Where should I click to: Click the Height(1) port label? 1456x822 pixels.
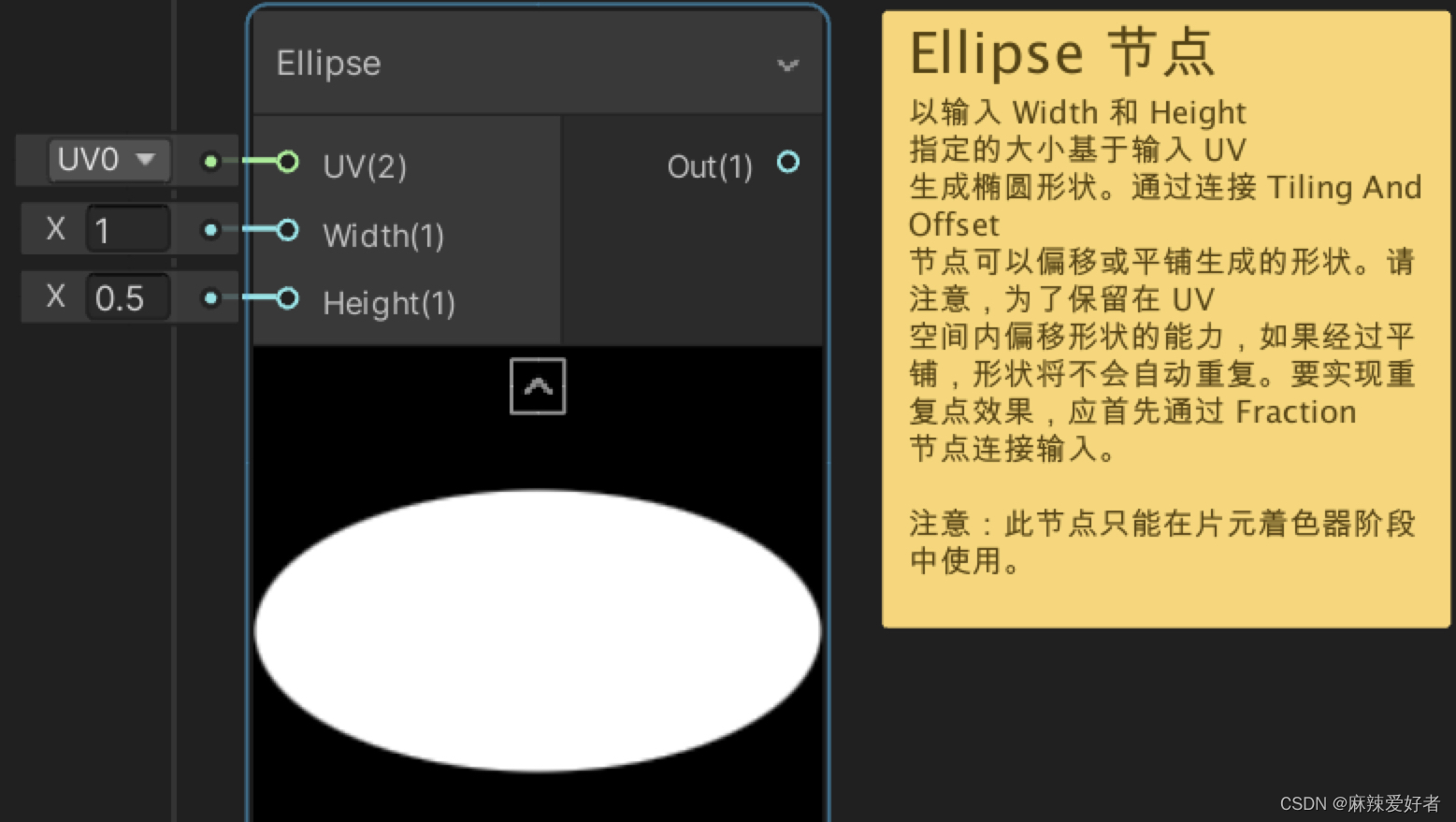(x=389, y=304)
